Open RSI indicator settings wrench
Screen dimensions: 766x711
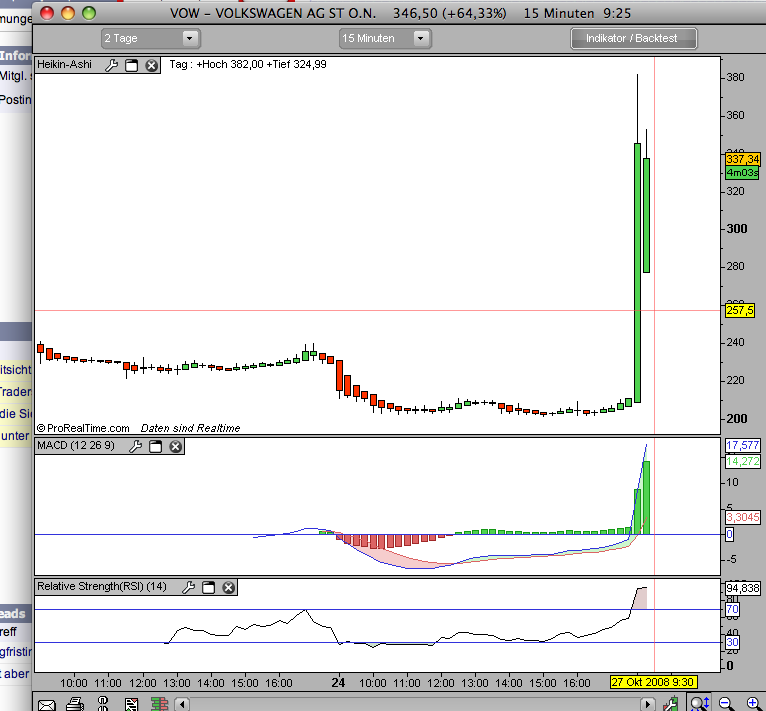[x=189, y=587]
